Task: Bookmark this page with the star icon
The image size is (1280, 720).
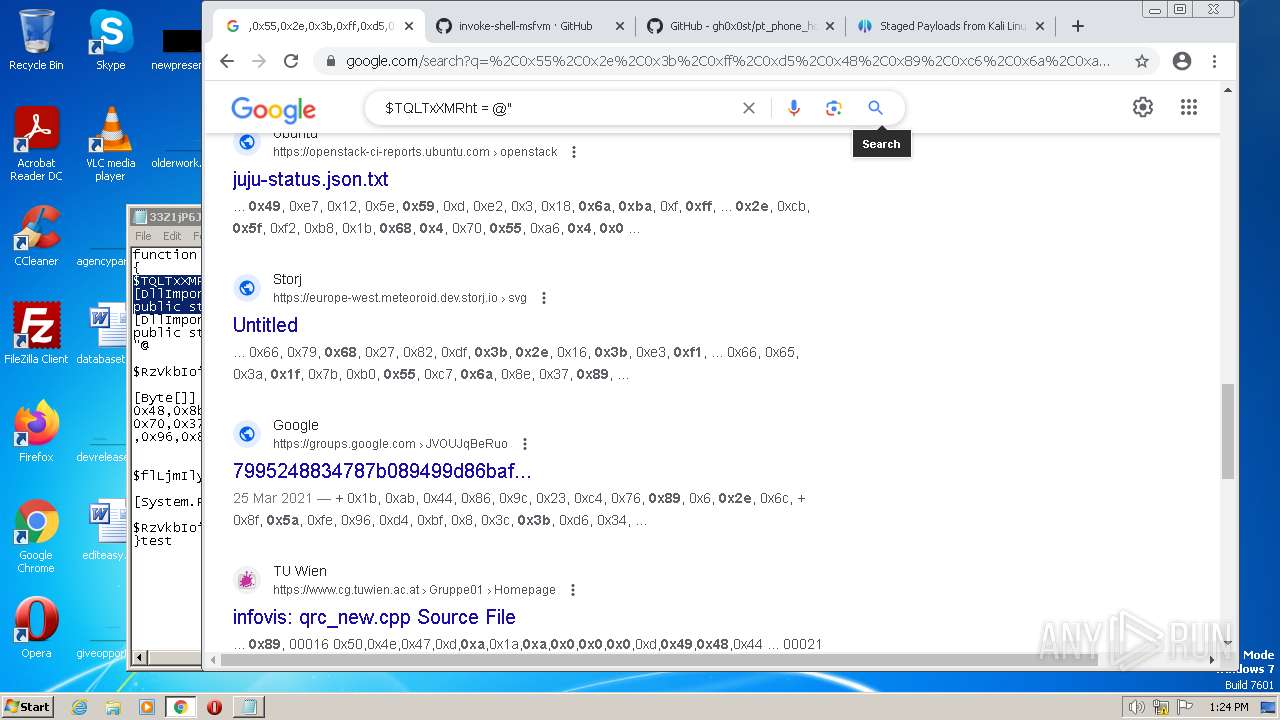Action: tap(1142, 61)
